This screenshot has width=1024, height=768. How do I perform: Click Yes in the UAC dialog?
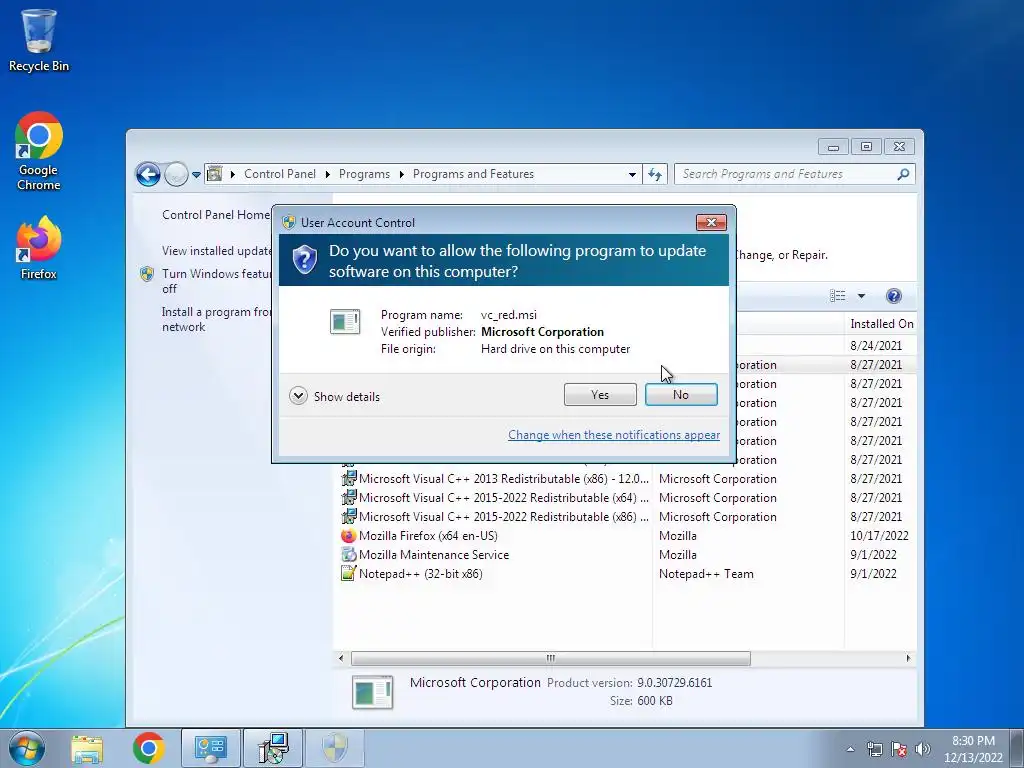(600, 394)
